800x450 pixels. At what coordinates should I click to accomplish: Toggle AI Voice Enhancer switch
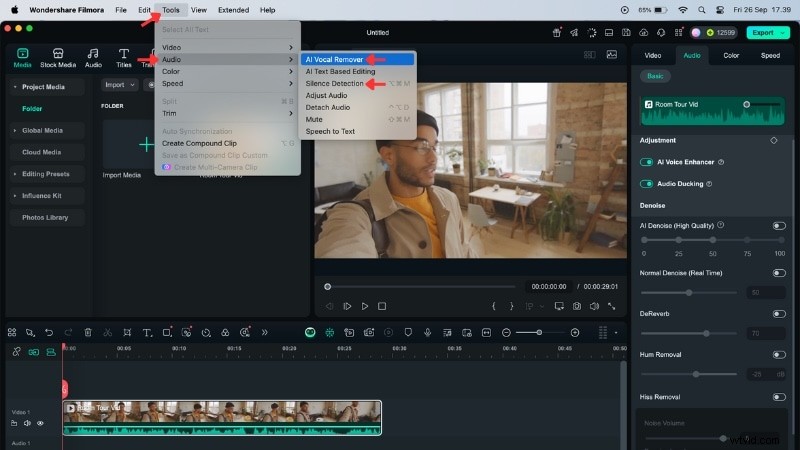point(646,162)
